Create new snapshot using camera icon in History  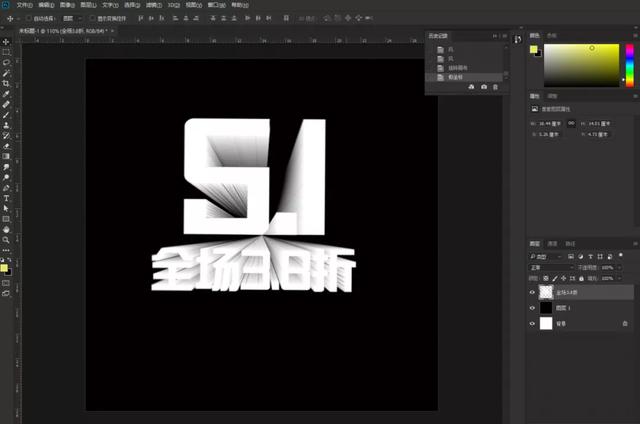tap(484, 88)
